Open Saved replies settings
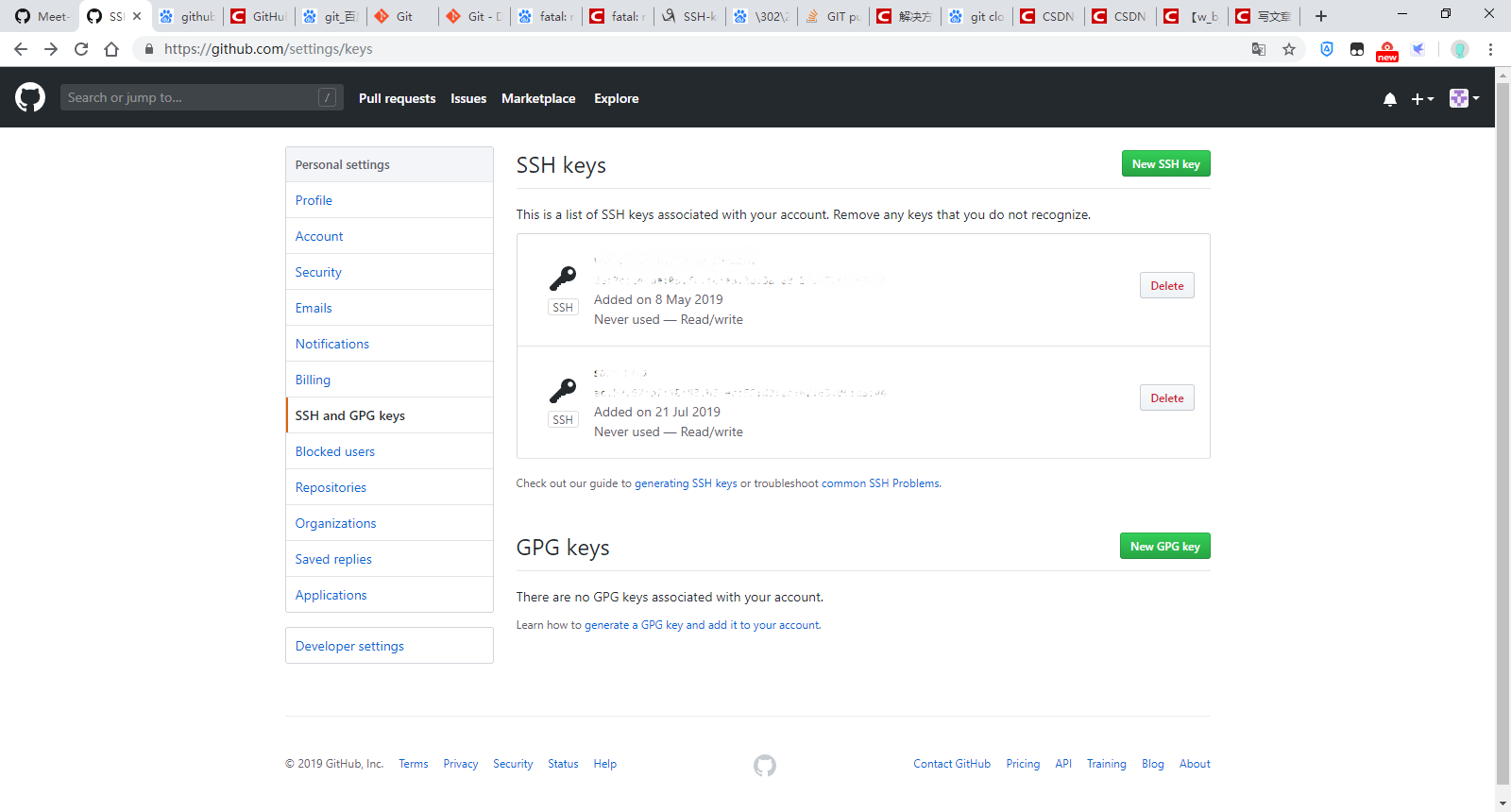This screenshot has height=812, width=1511. click(x=389, y=559)
